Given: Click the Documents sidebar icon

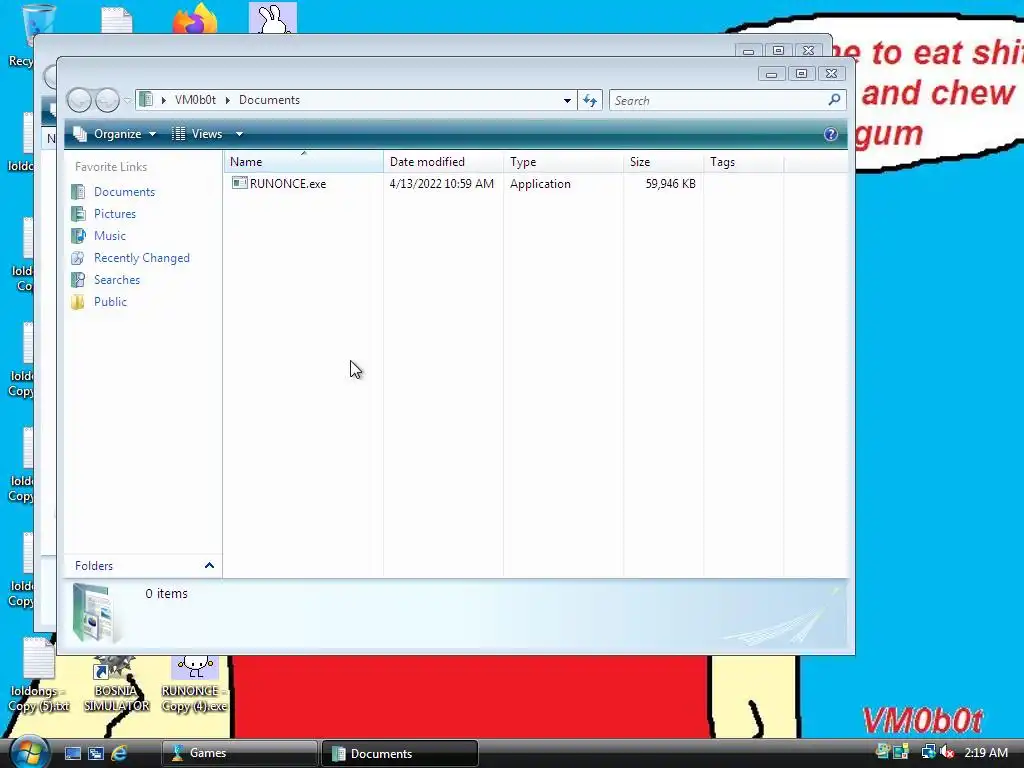Looking at the screenshot, I should [x=78, y=191].
